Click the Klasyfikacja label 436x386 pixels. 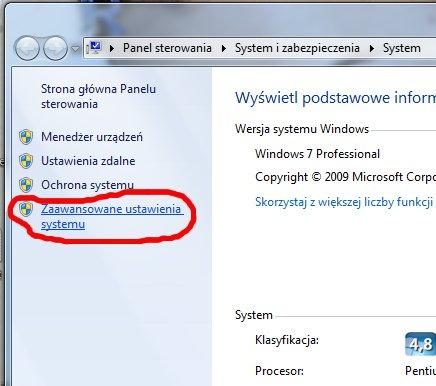(287, 340)
